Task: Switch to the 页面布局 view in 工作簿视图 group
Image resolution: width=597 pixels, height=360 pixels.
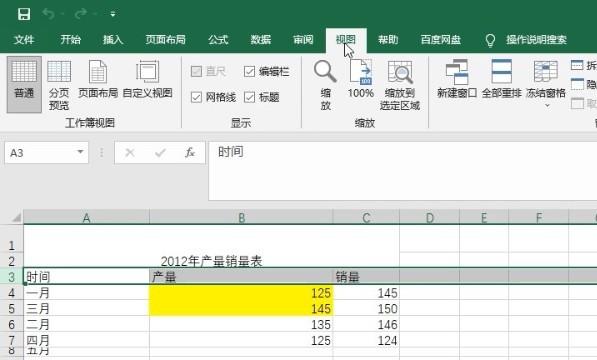Action: pyautogui.click(x=98, y=79)
